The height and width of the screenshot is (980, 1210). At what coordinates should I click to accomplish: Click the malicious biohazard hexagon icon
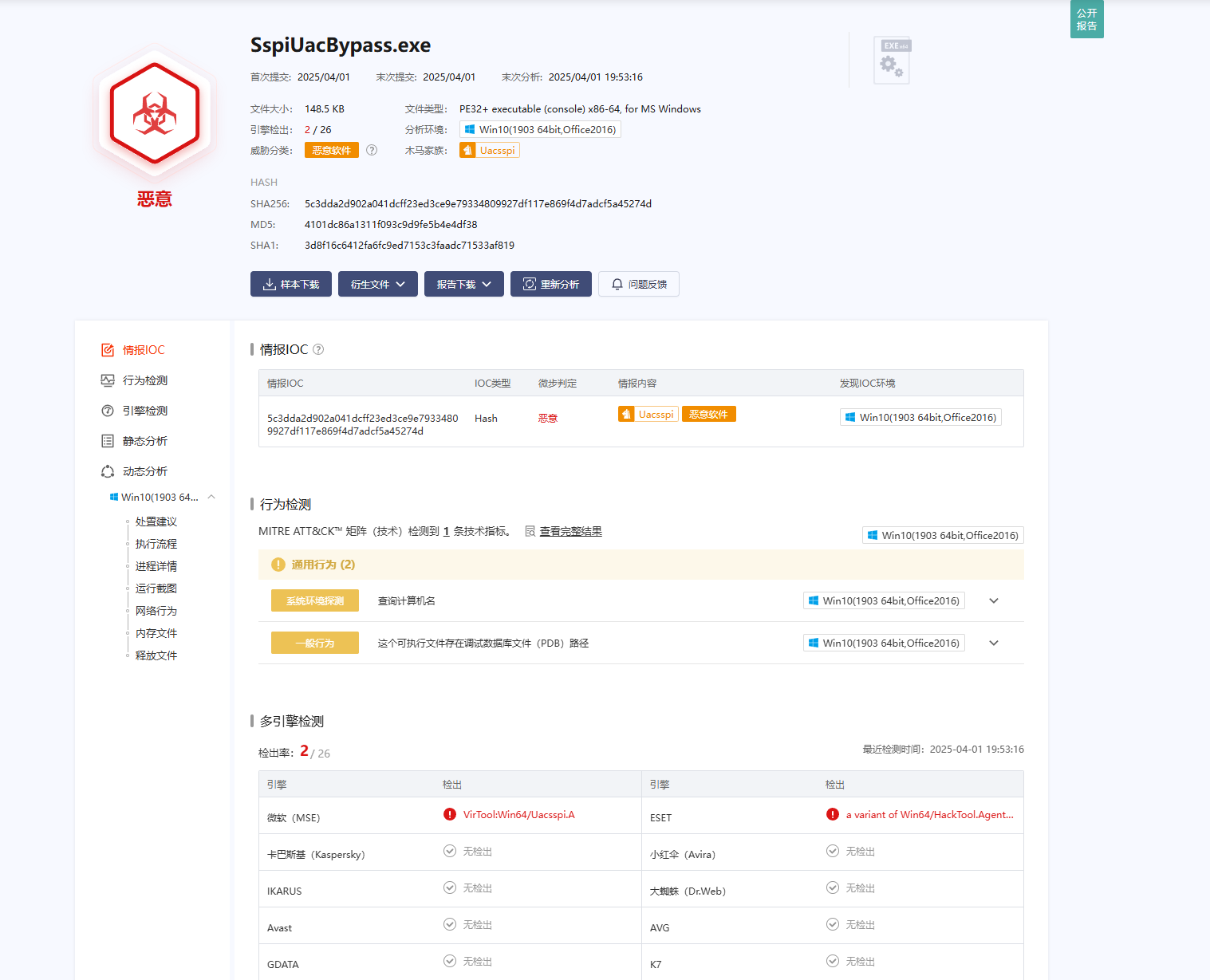(154, 113)
